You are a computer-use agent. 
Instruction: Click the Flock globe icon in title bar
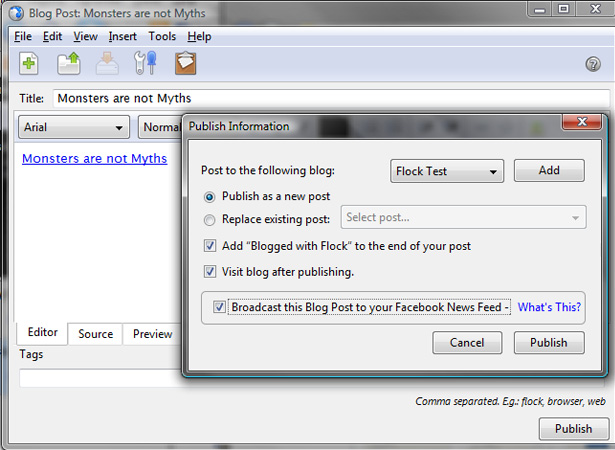point(16,13)
